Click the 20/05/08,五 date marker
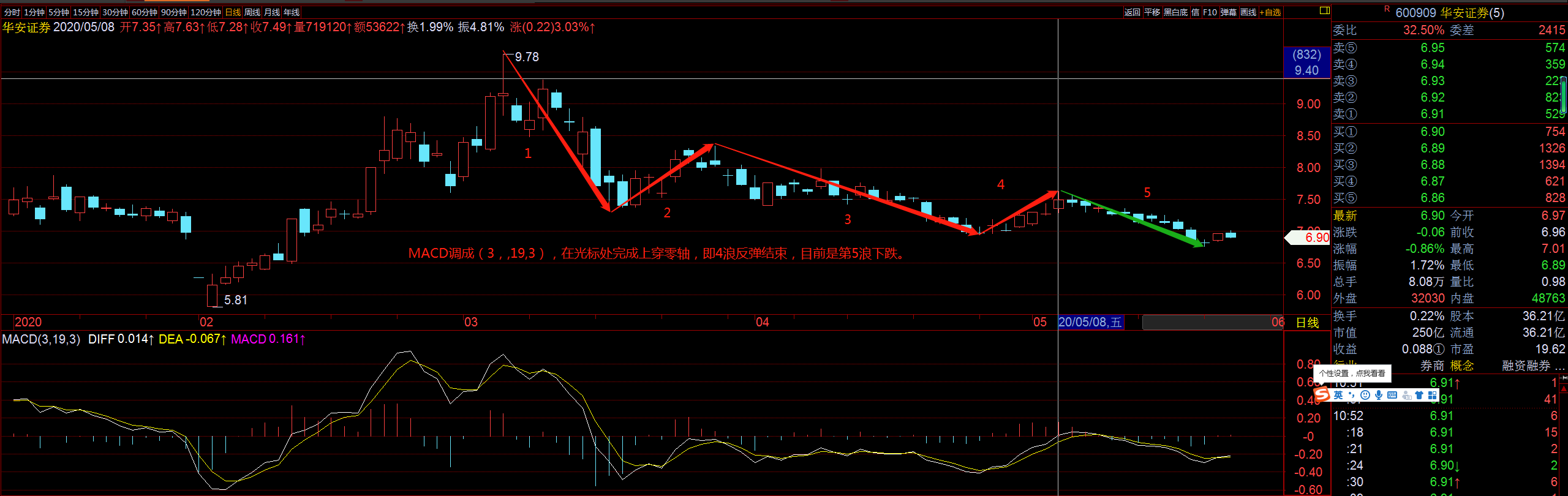This screenshot has width=1568, height=496. pyautogui.click(x=1090, y=322)
